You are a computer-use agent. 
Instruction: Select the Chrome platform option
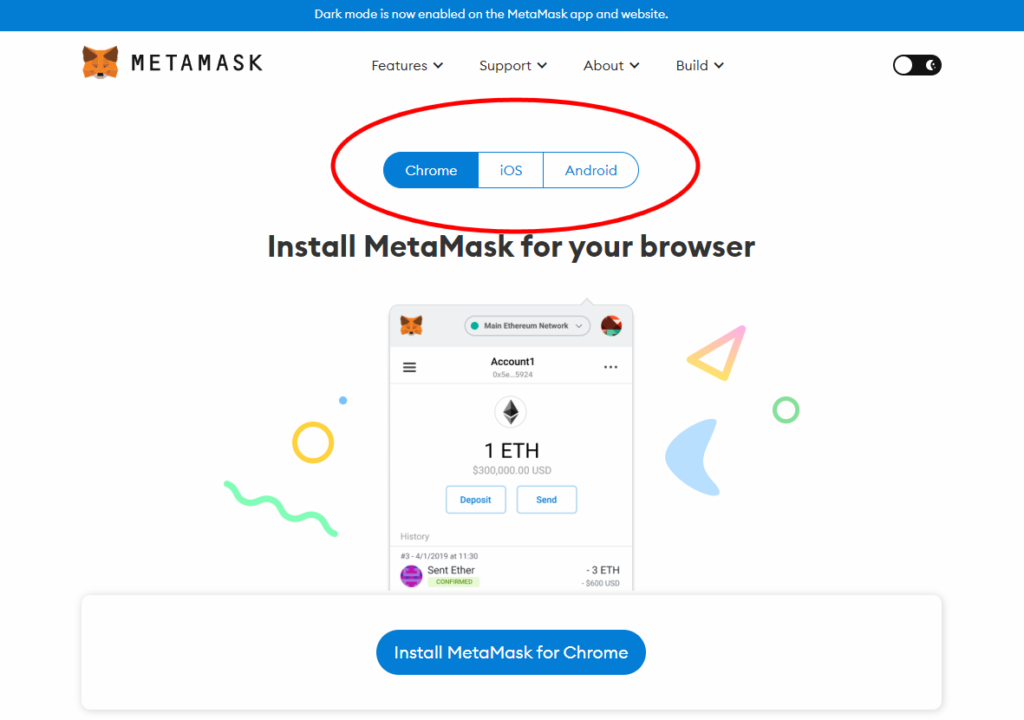click(x=431, y=171)
